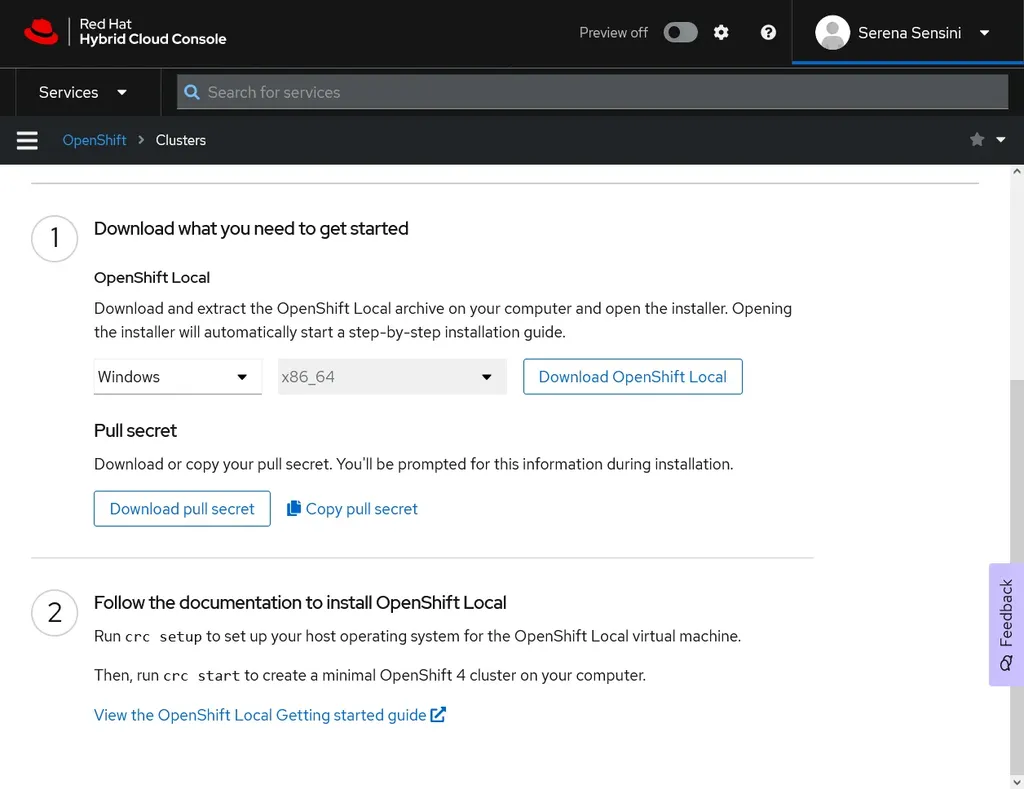Click the 'crc start' command text
Screen dimensions: 1024x789
201,676
